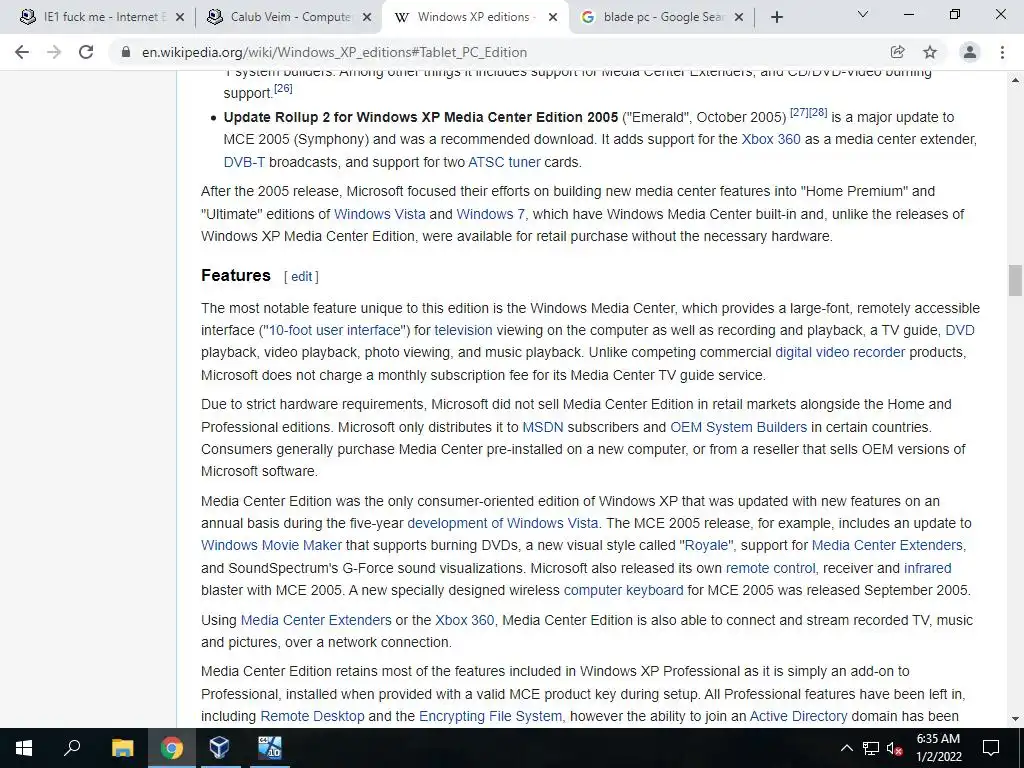Reload the Wikipedia page
Image resolution: width=1024 pixels, height=768 pixels.
coord(86,52)
